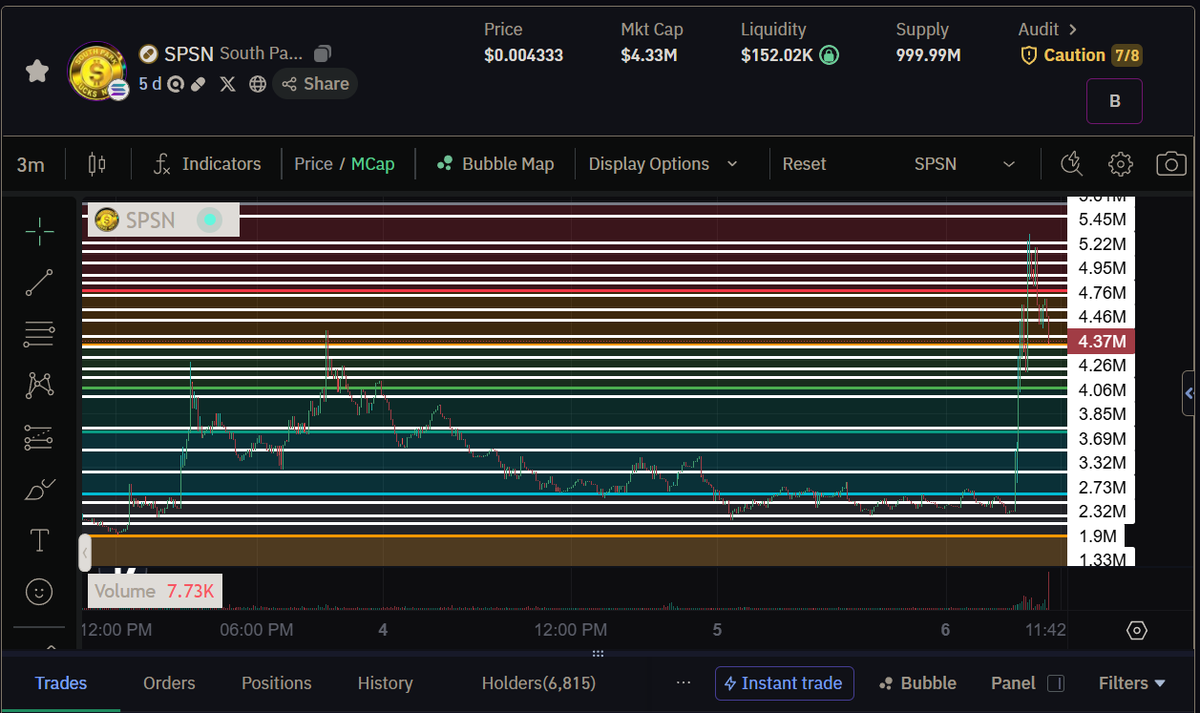Grab the chart panel resize handle
Image resolution: width=1200 pixels, height=713 pixels.
[598, 653]
